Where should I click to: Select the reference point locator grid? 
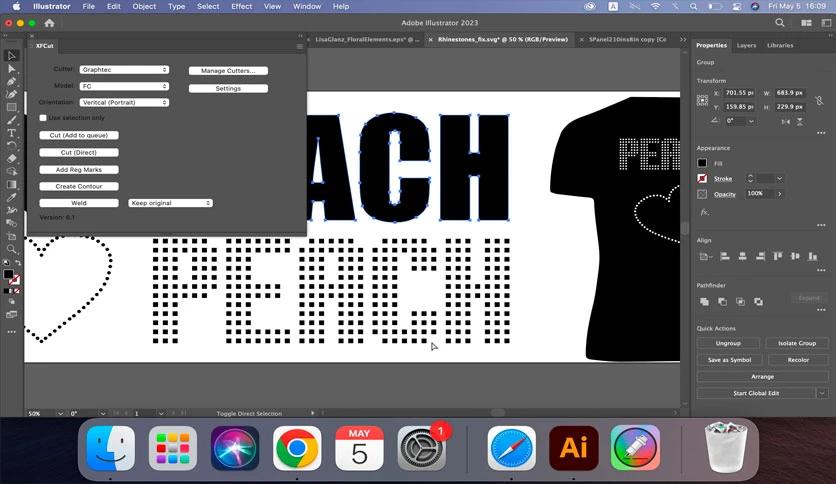tap(702, 100)
